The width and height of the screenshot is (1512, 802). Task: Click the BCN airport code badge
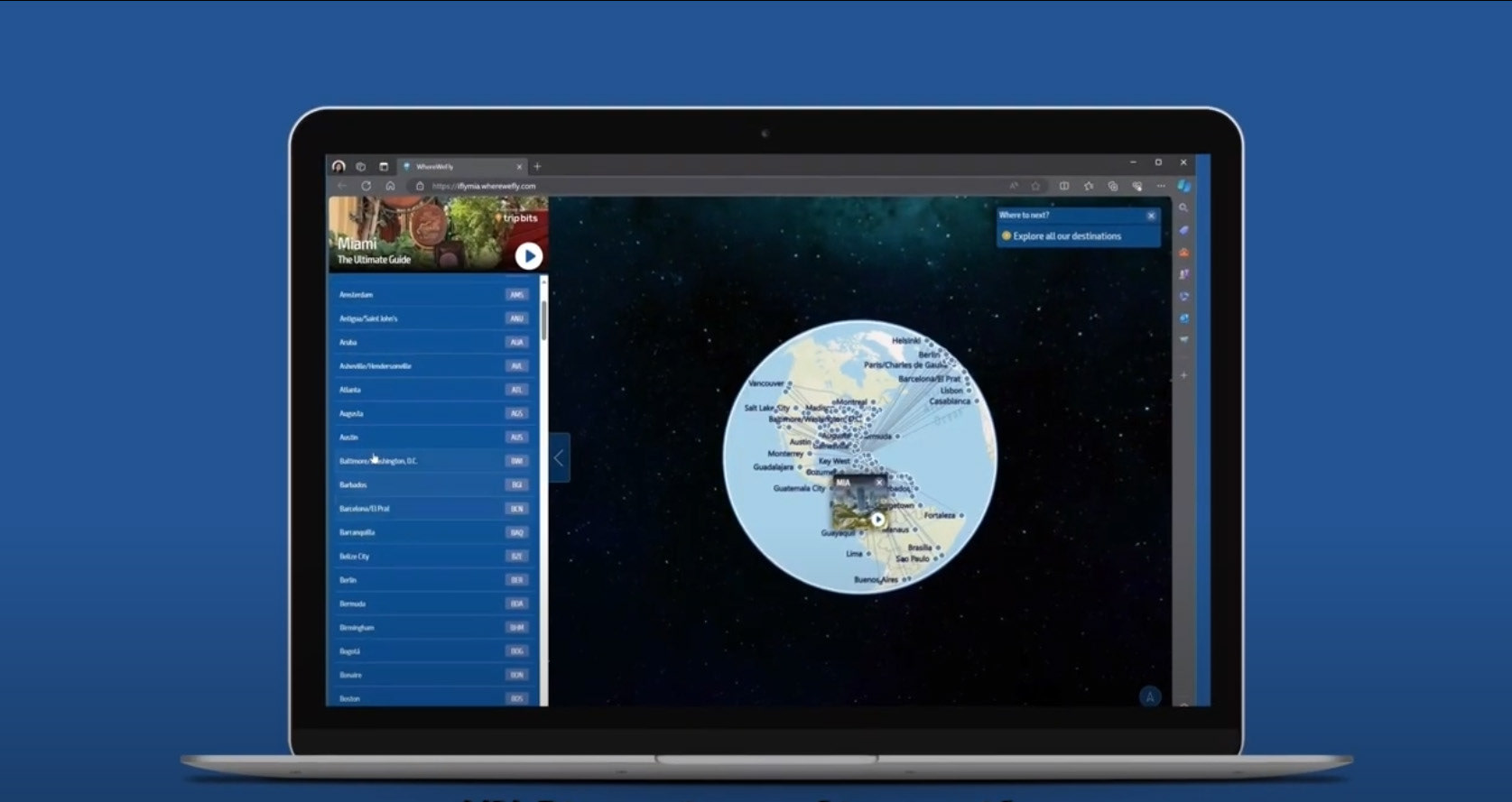coord(517,509)
